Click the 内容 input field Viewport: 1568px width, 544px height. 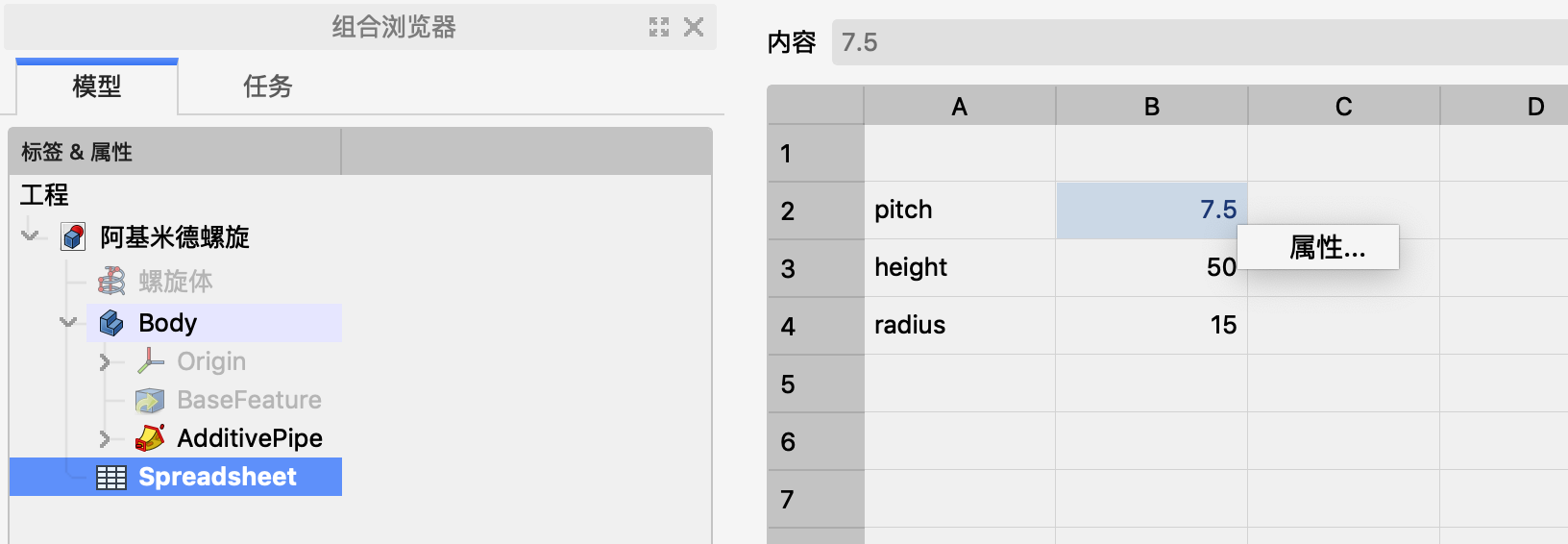coord(1191,42)
